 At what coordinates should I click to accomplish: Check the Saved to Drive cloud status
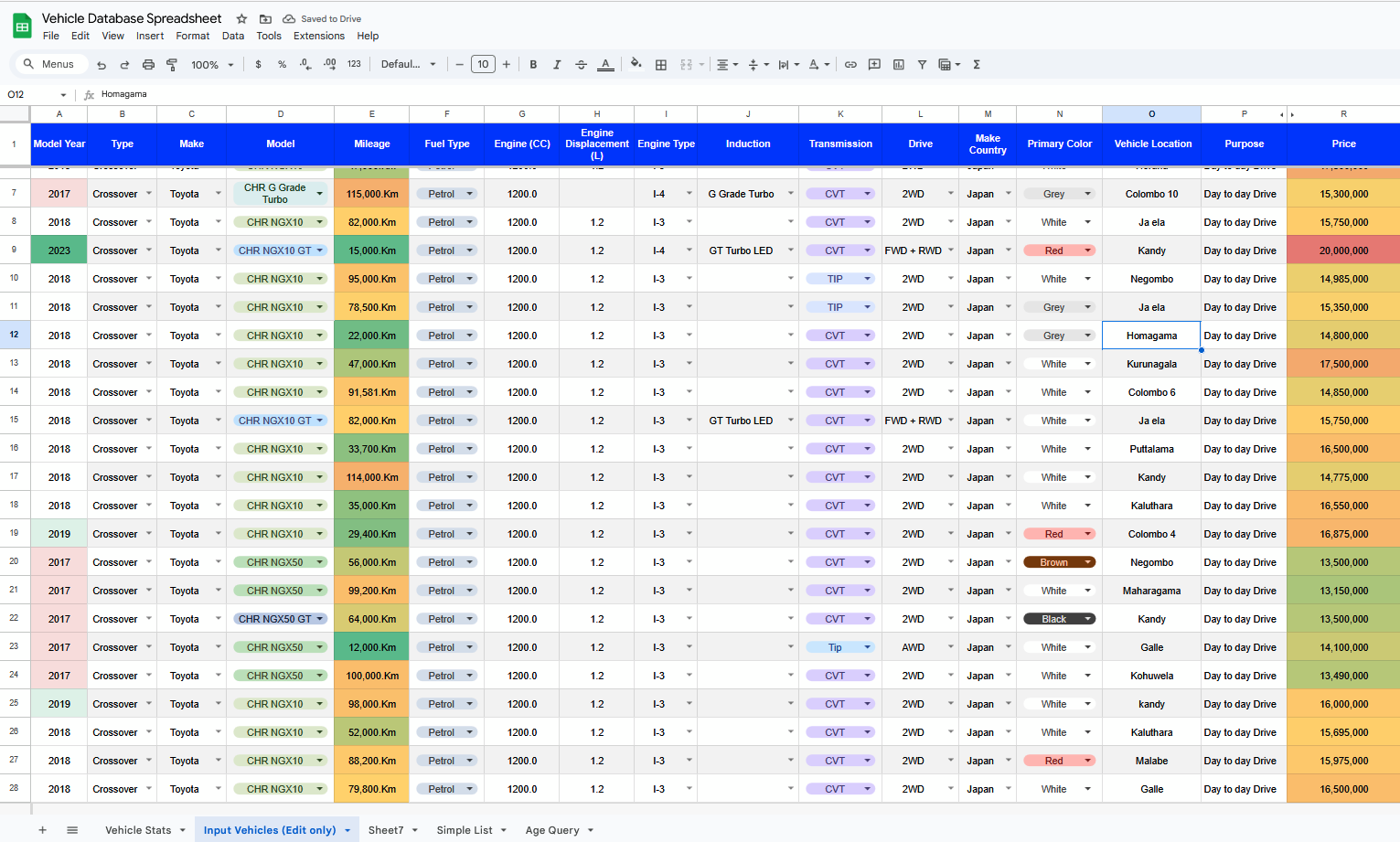(322, 18)
